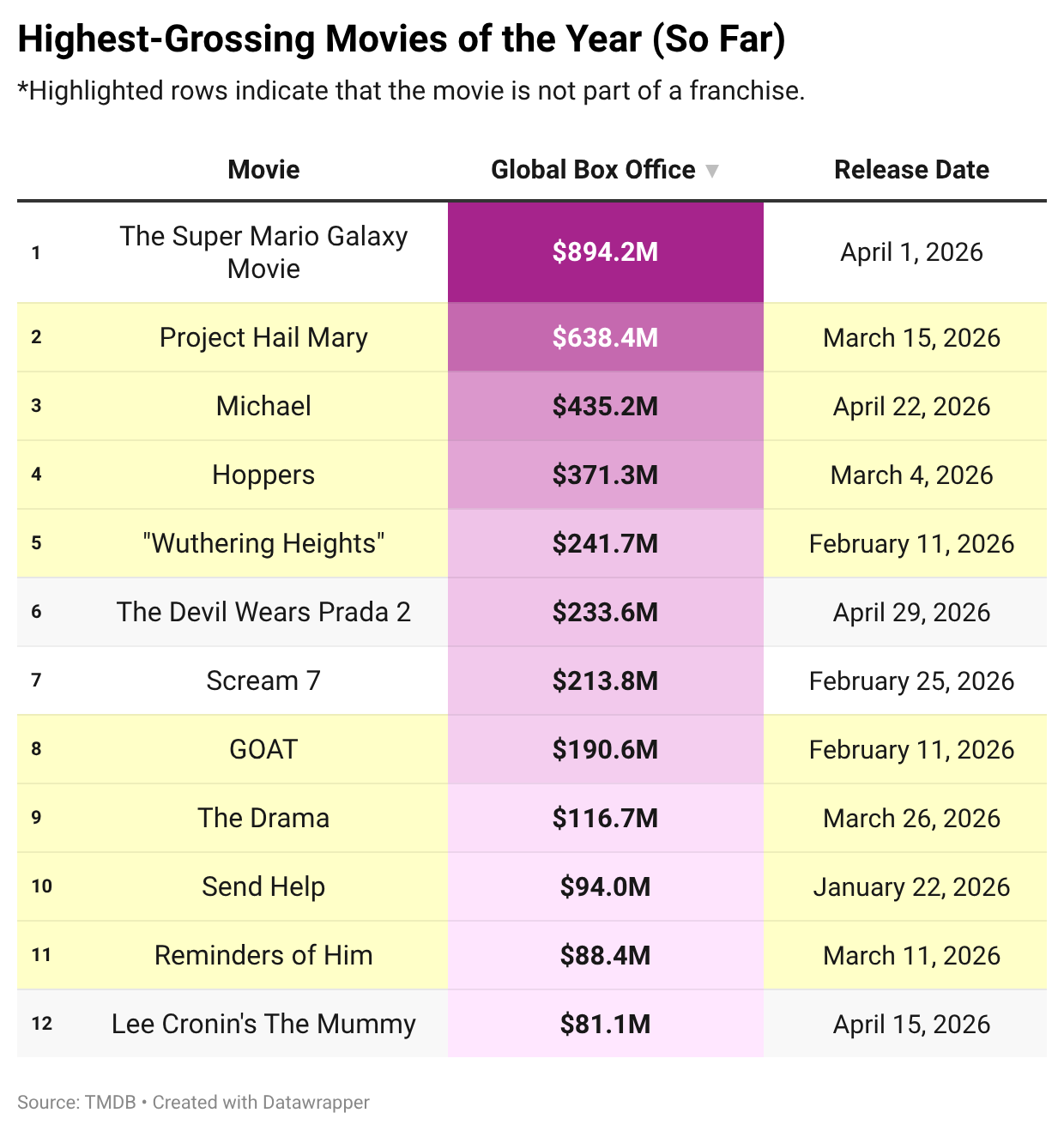The image size is (1064, 1131).
Task: Click the "Wuthering Heights" title cell
Action: [263, 543]
